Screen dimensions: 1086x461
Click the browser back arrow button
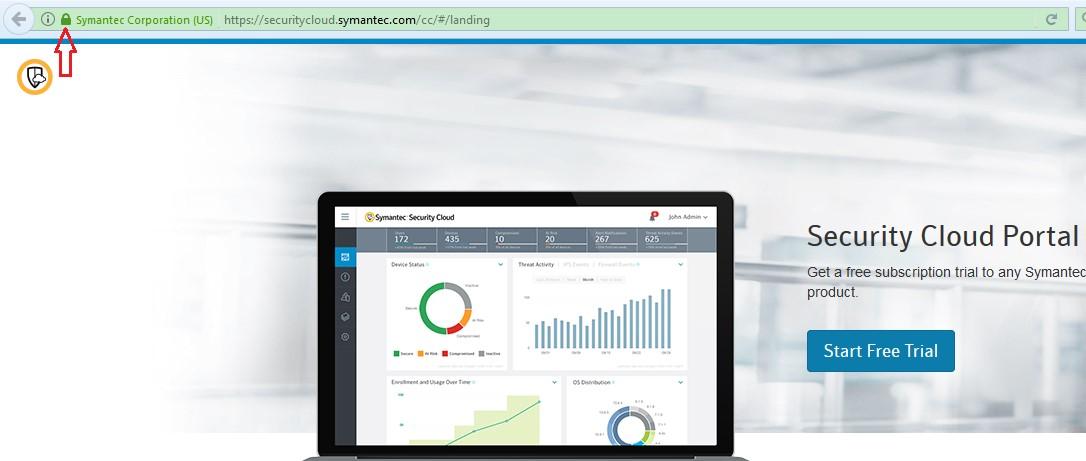point(19,19)
